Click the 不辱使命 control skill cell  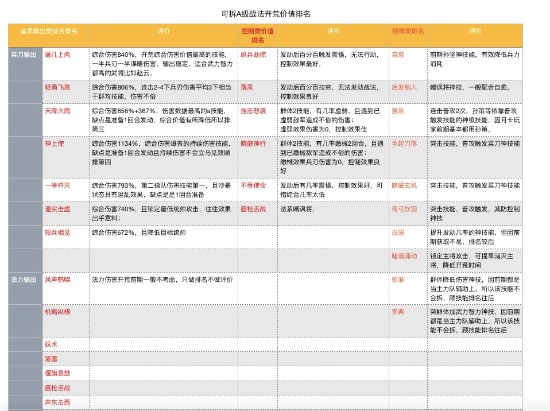click(257, 190)
